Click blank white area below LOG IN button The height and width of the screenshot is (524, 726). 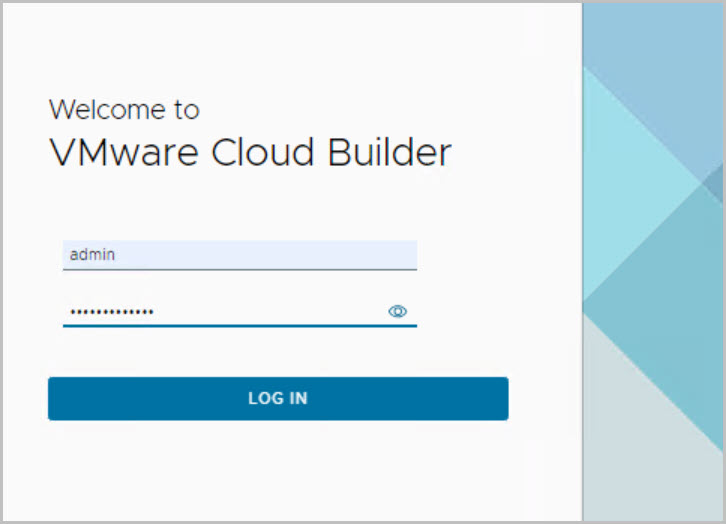278,470
